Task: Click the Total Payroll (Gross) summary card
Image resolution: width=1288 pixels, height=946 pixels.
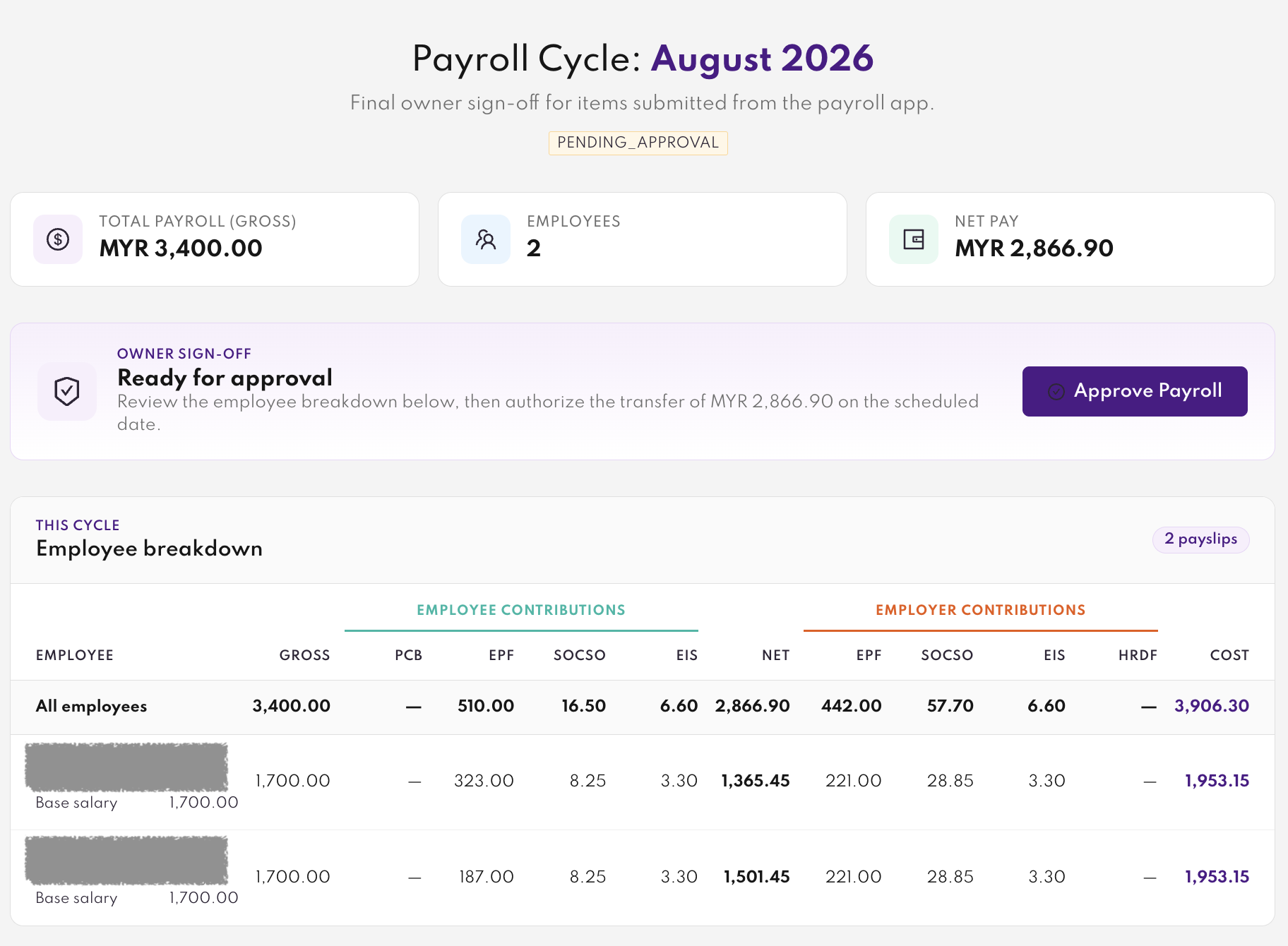Action: coord(215,239)
